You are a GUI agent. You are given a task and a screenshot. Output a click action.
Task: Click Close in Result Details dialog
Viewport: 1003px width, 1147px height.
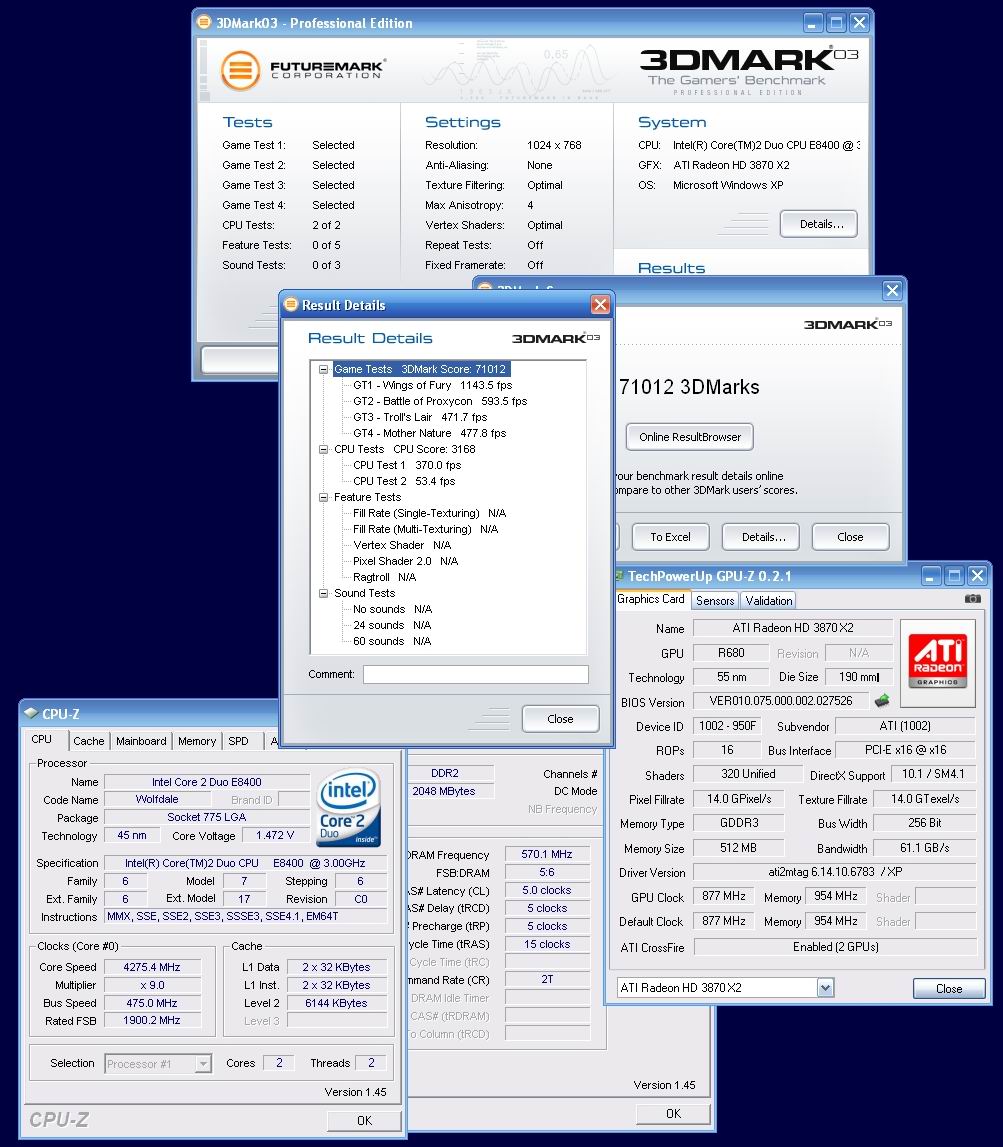pyautogui.click(x=560, y=719)
